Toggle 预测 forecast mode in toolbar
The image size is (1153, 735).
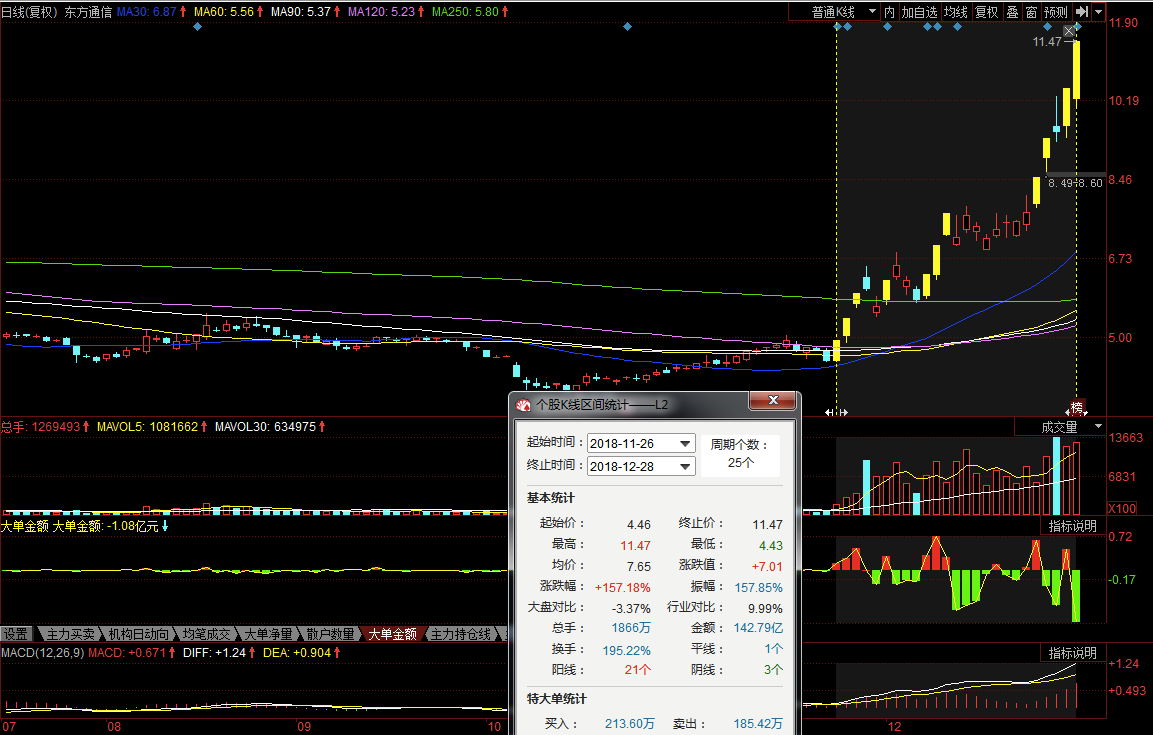point(1055,12)
